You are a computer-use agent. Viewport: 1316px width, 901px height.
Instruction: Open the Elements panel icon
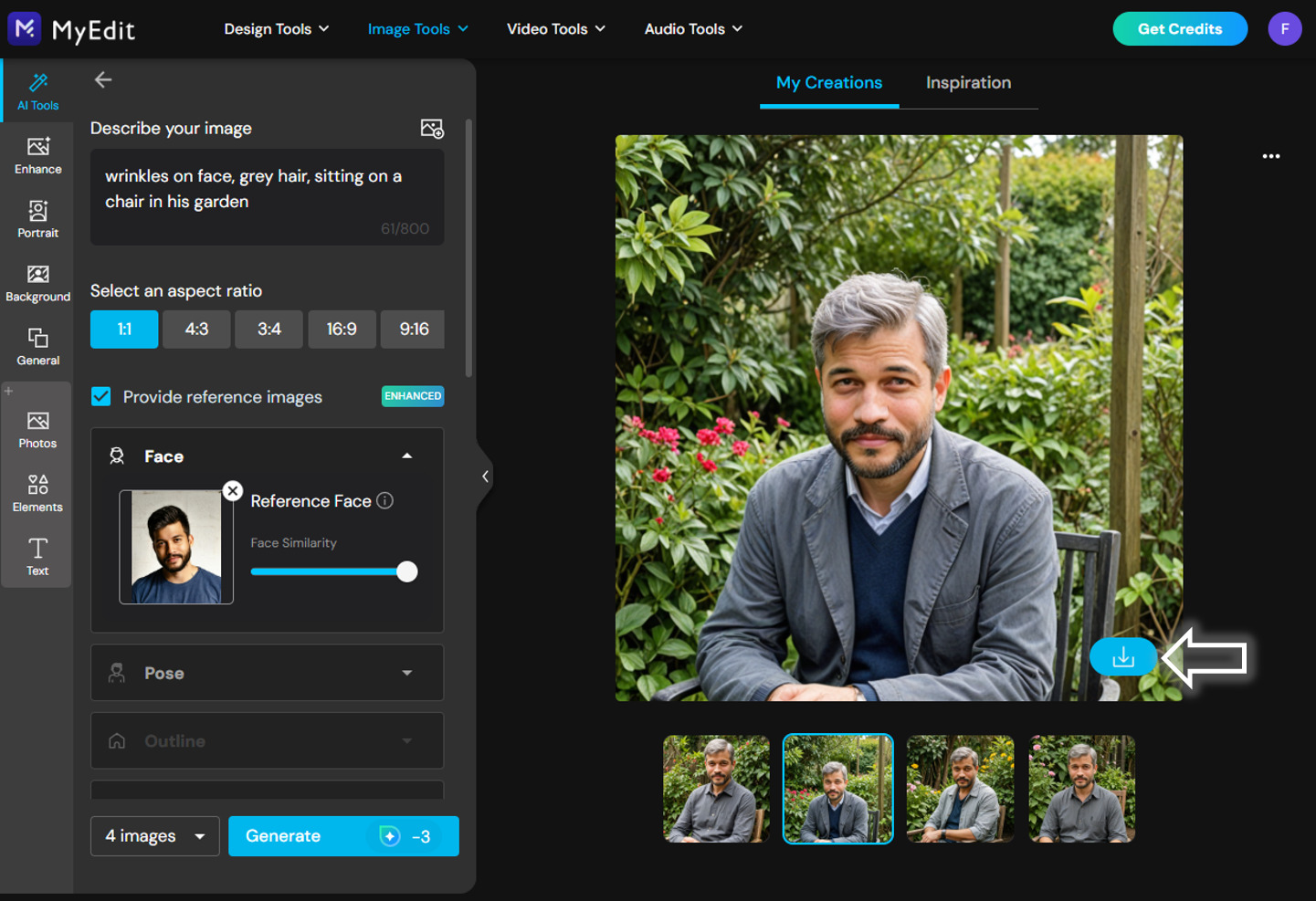tap(37, 493)
